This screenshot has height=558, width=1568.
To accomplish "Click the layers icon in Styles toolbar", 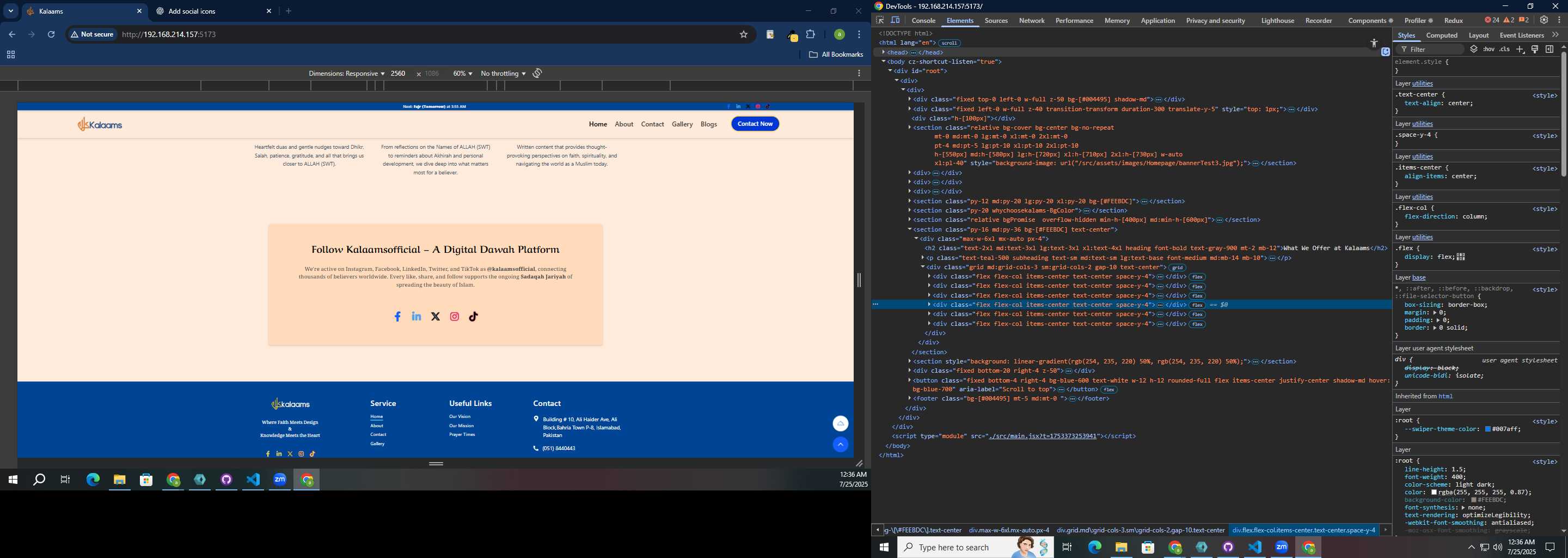I will 1474,50.
